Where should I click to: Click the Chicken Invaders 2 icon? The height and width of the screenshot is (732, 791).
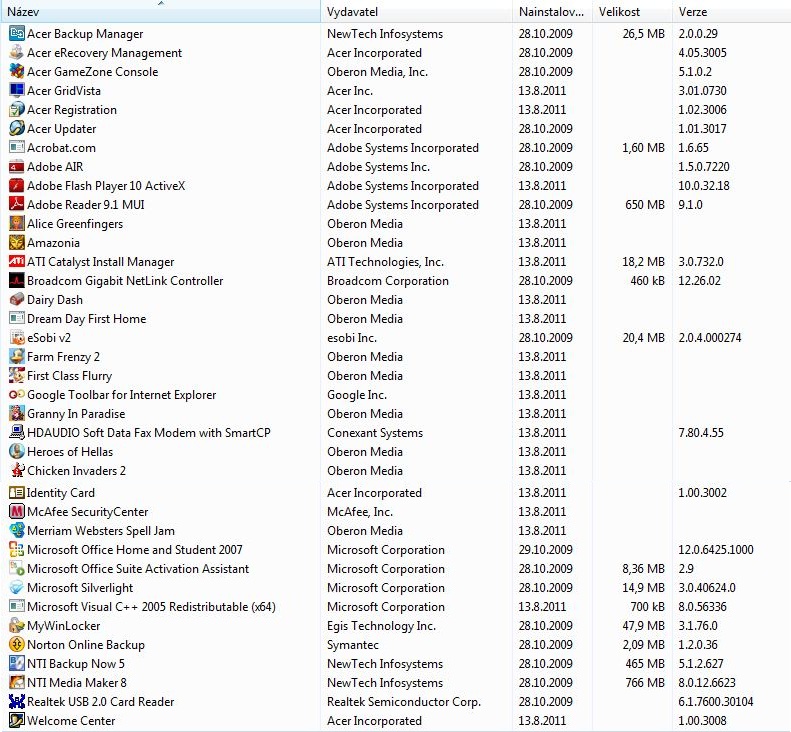point(17,470)
